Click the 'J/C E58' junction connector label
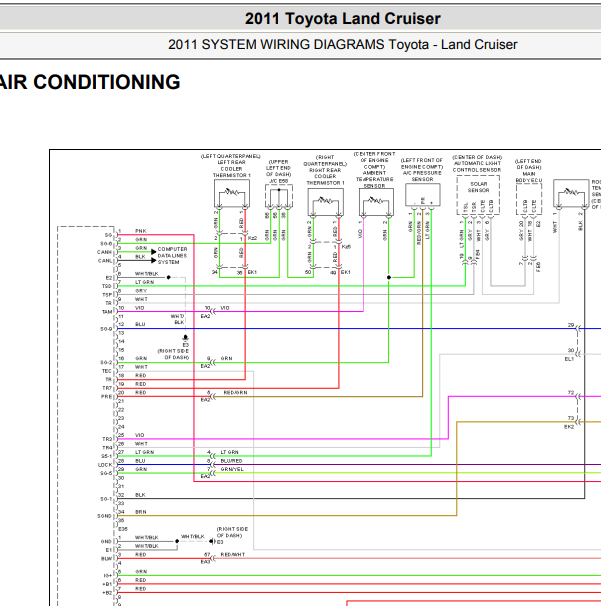Screen dimensions: 601x606 coord(278,181)
